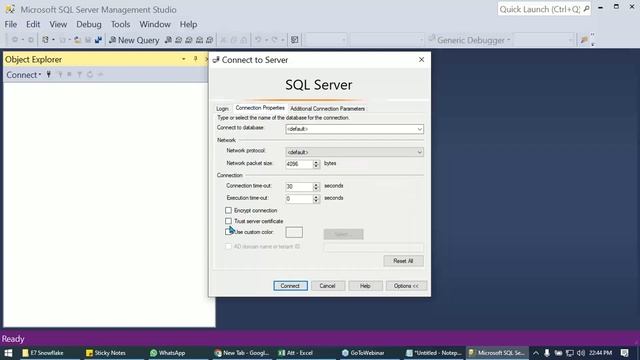Click the New Query toolbar button
The width and height of the screenshot is (640, 360).
point(134,40)
